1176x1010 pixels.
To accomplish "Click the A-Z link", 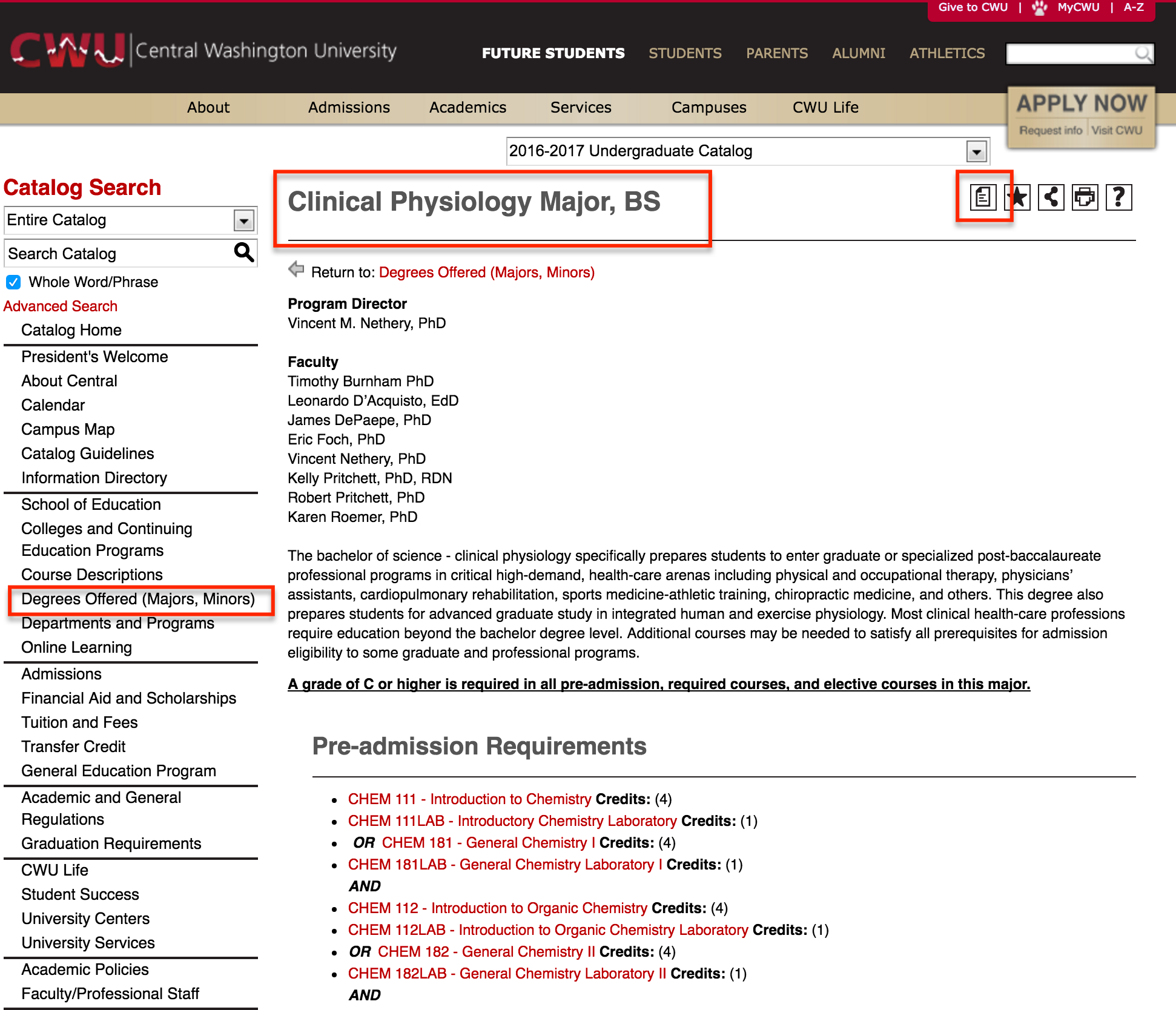I will point(1134,7).
